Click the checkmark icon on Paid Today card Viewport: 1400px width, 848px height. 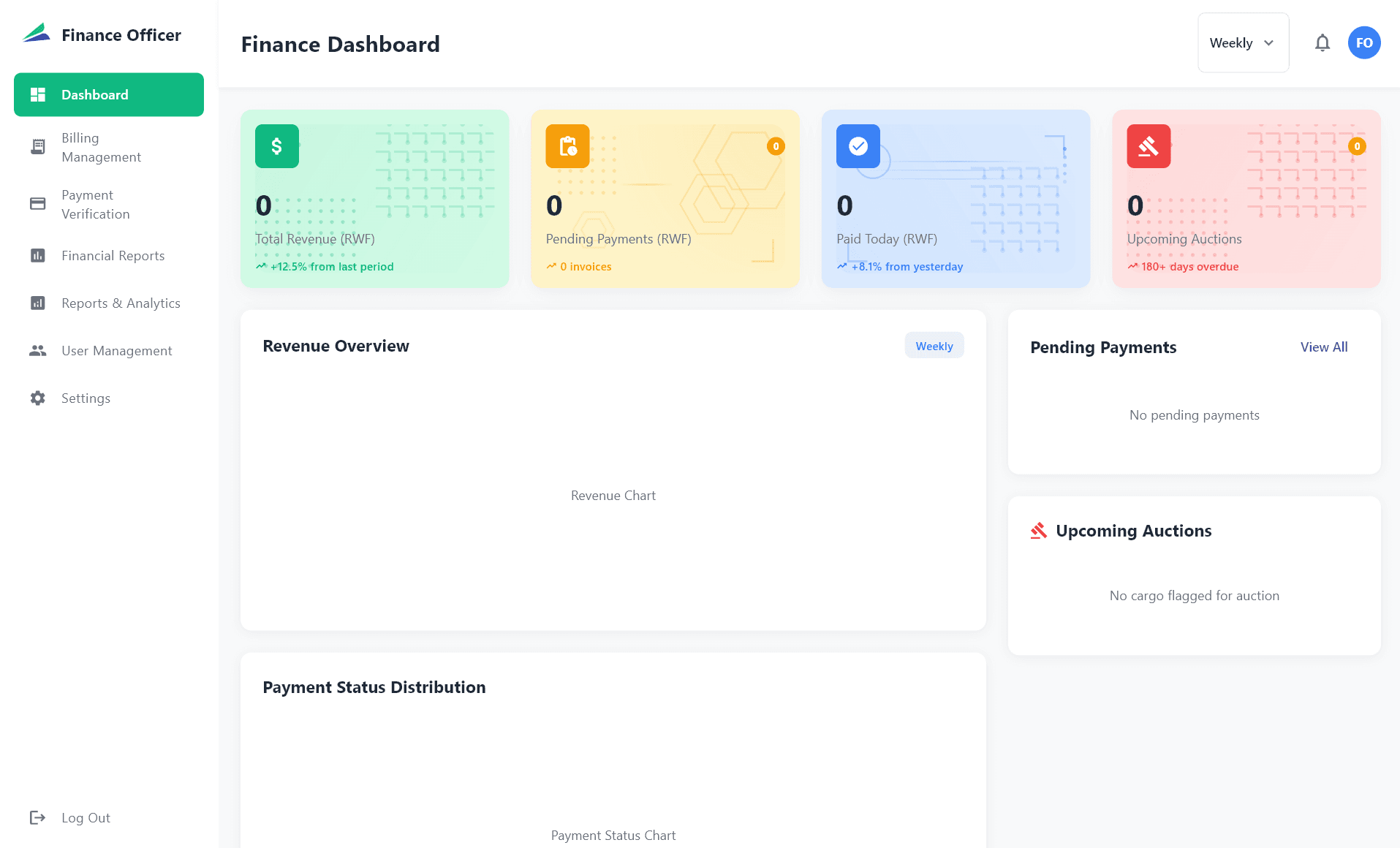(x=858, y=145)
